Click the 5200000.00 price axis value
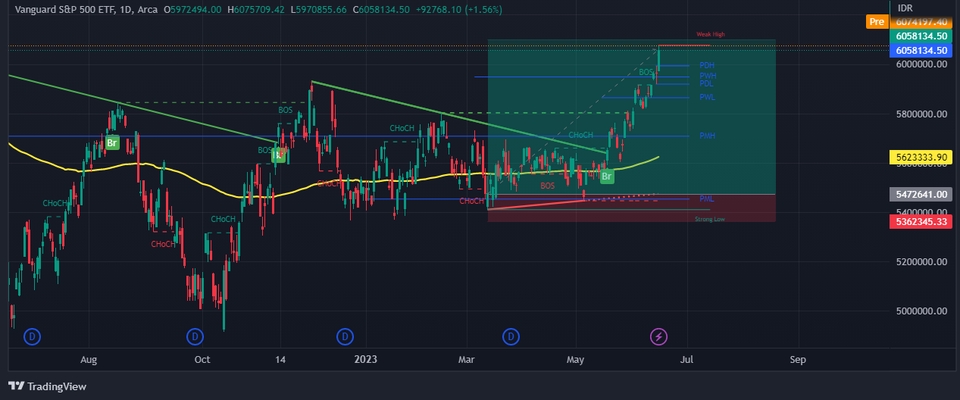The height and width of the screenshot is (400, 960). (x=920, y=262)
